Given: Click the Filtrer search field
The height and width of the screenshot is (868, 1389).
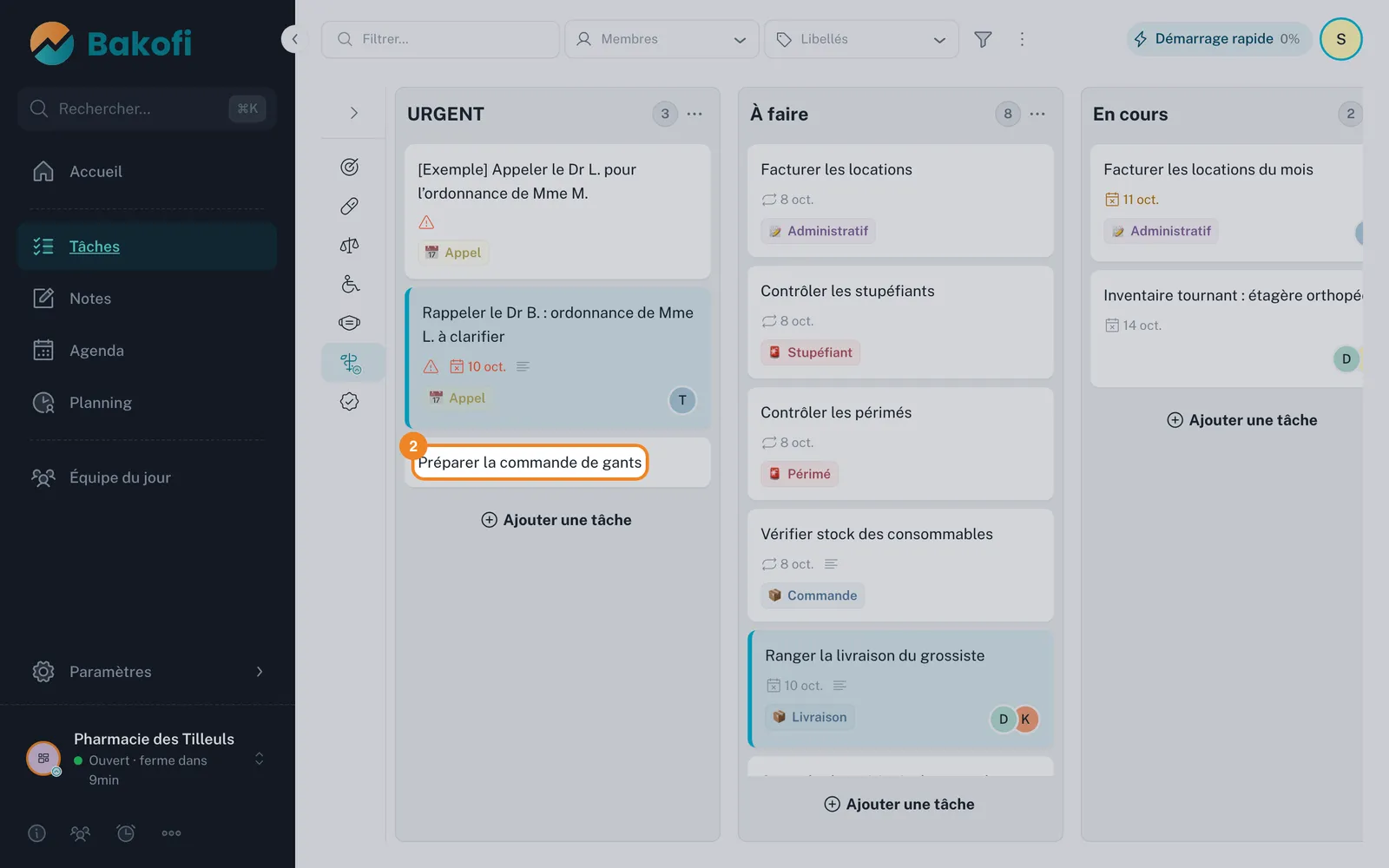Looking at the screenshot, I should click(x=440, y=39).
